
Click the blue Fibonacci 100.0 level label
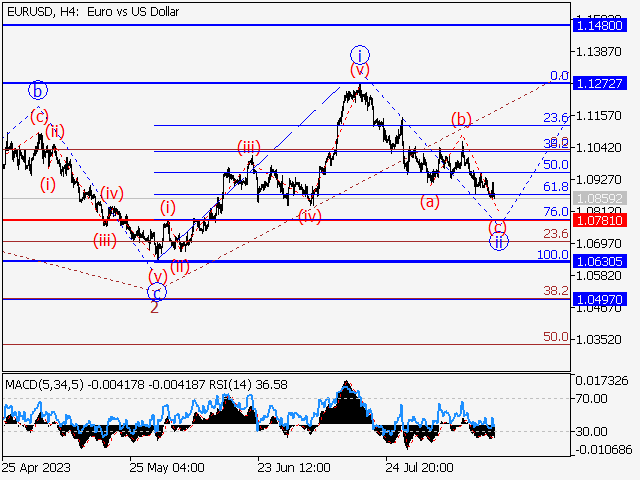tap(553, 255)
